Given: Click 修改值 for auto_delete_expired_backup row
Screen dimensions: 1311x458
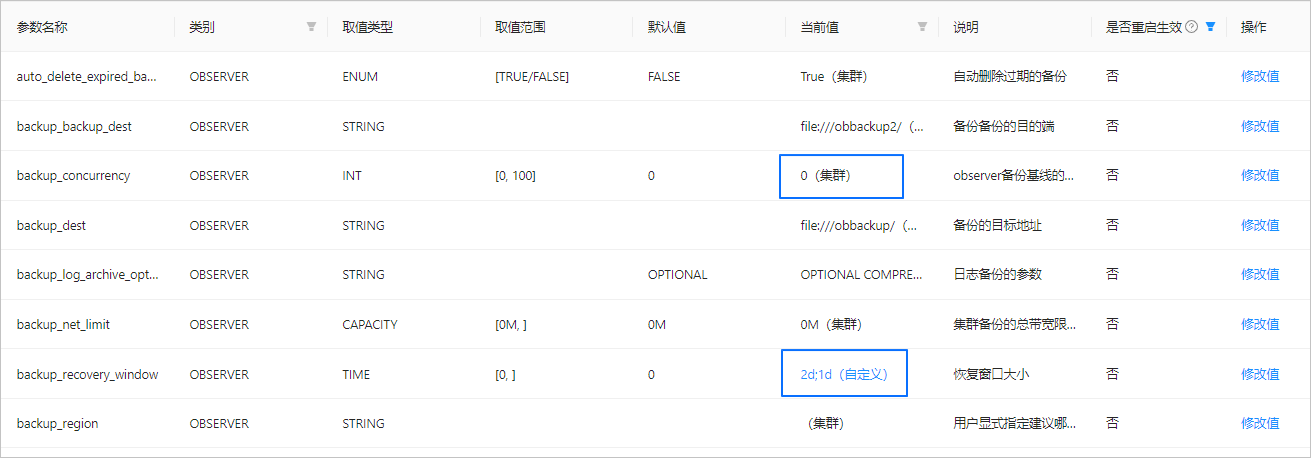Looking at the screenshot, I should [x=1260, y=76].
